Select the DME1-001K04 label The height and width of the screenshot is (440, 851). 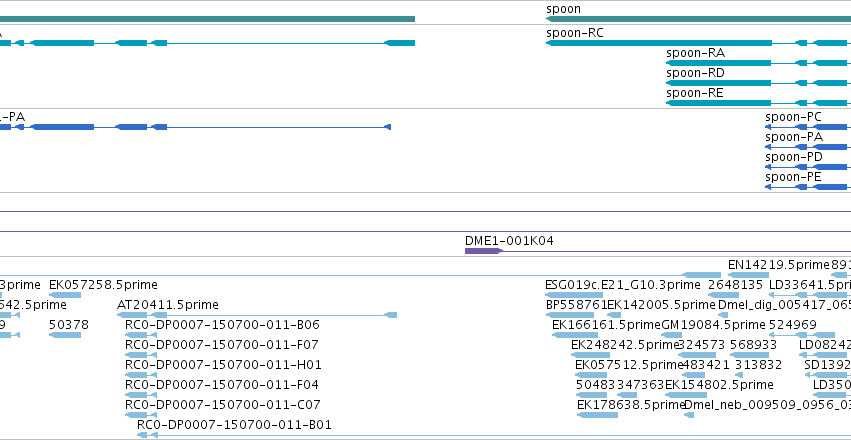510,241
